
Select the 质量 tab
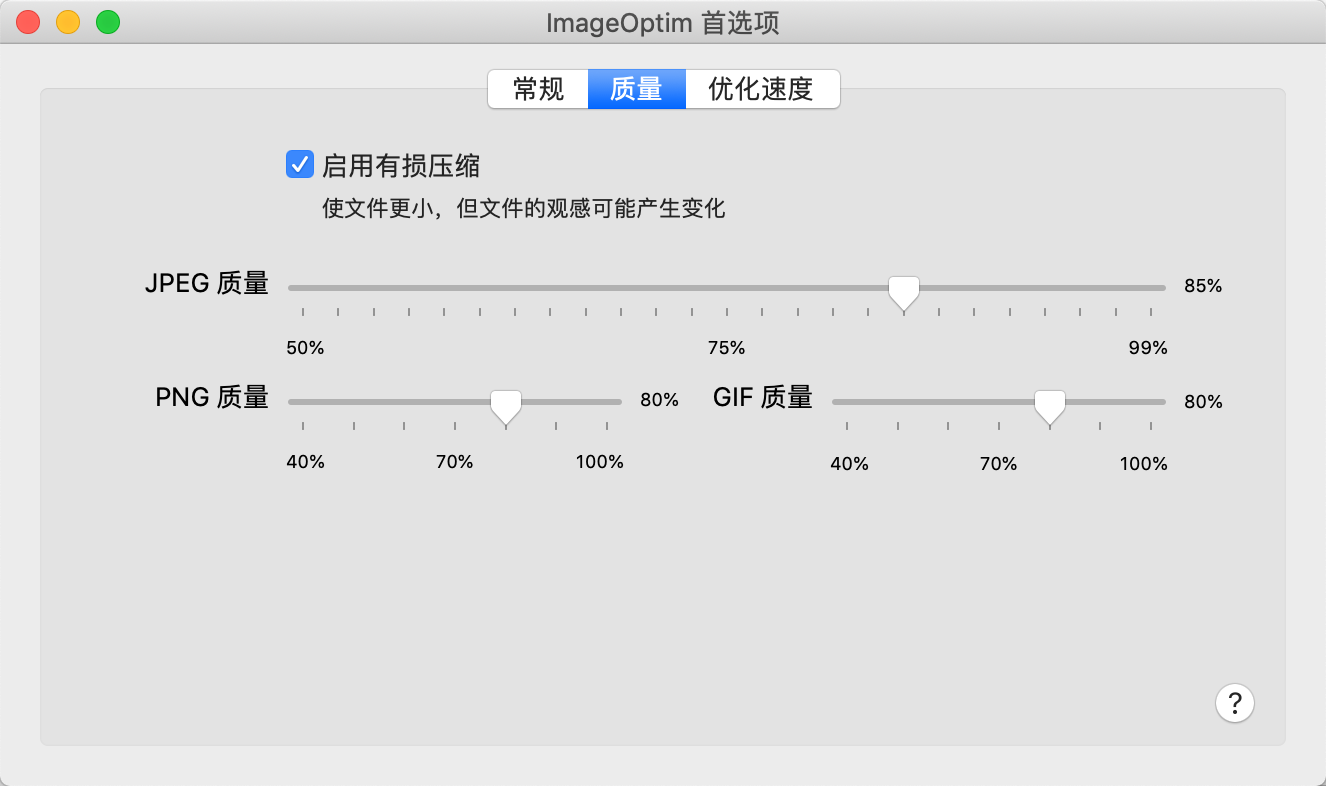pyautogui.click(x=637, y=89)
